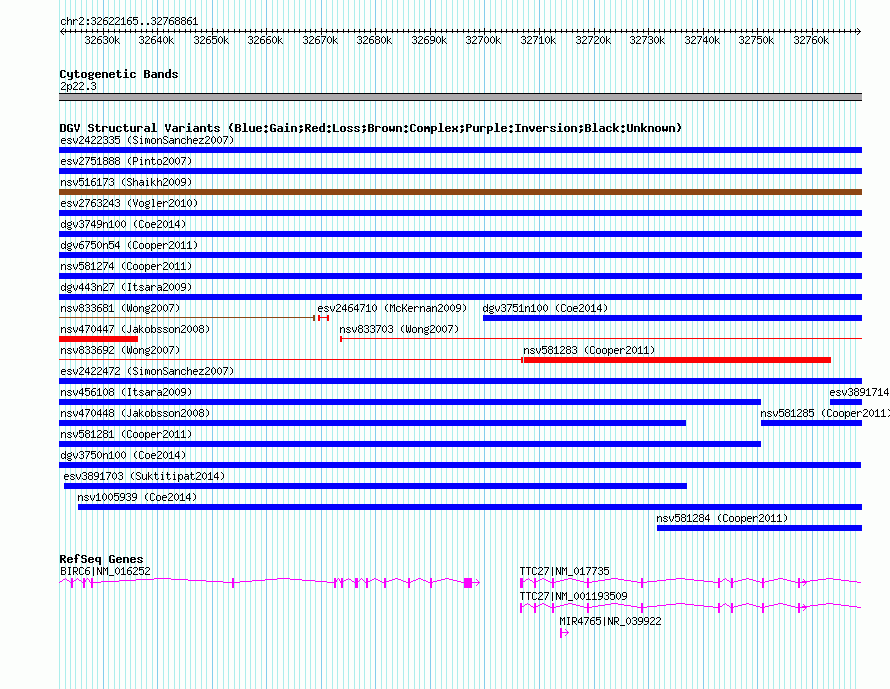Screen dimensions: 890x689
Task: Click dgv3749n100 (Coe2014) label
Action: (123, 224)
